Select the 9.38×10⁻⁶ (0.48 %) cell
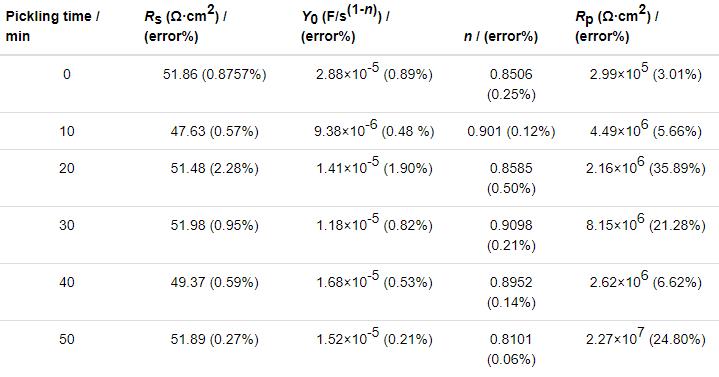This screenshot has height=377, width=719. (374, 129)
